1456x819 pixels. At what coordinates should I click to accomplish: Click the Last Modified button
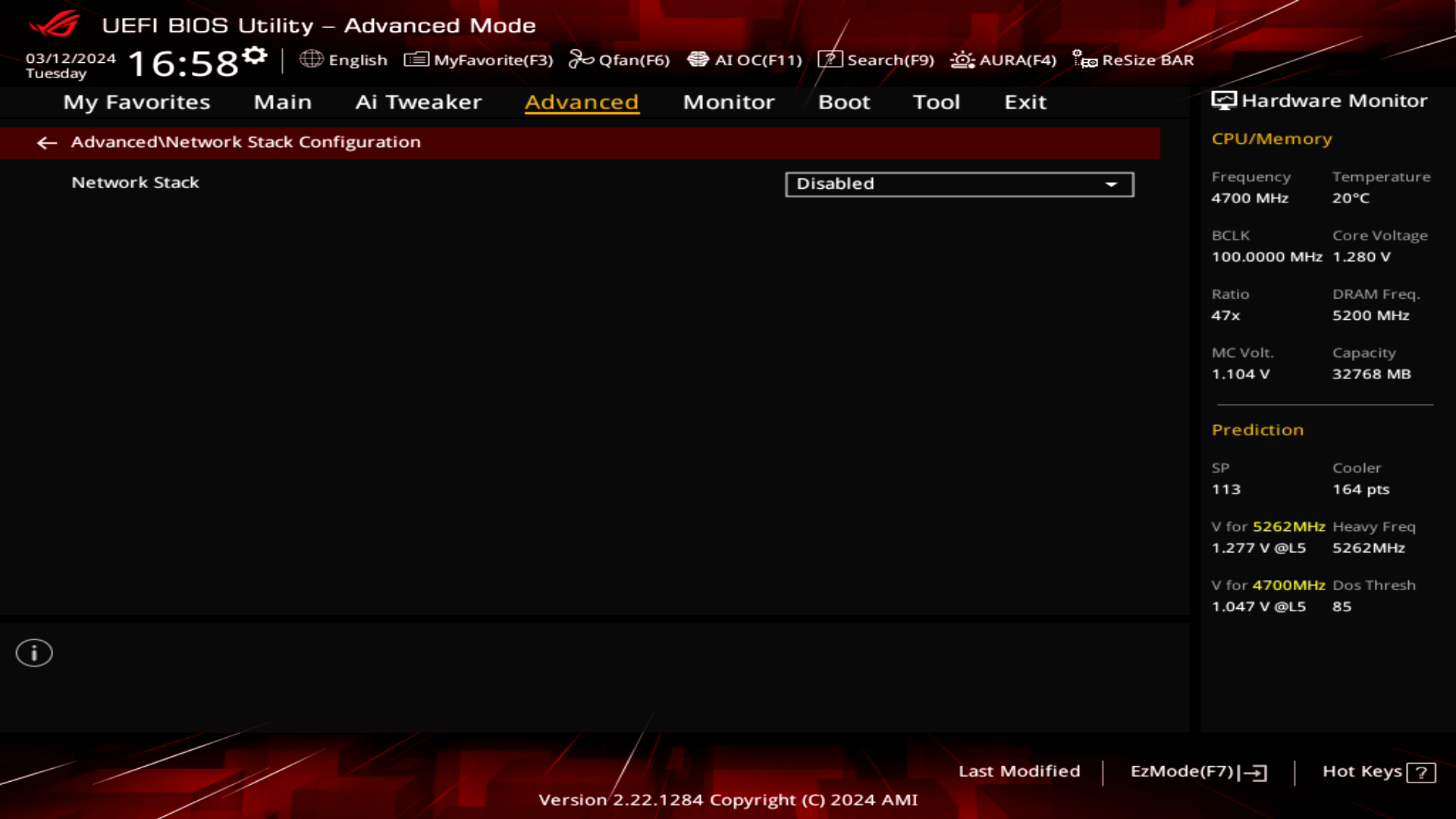(1020, 771)
